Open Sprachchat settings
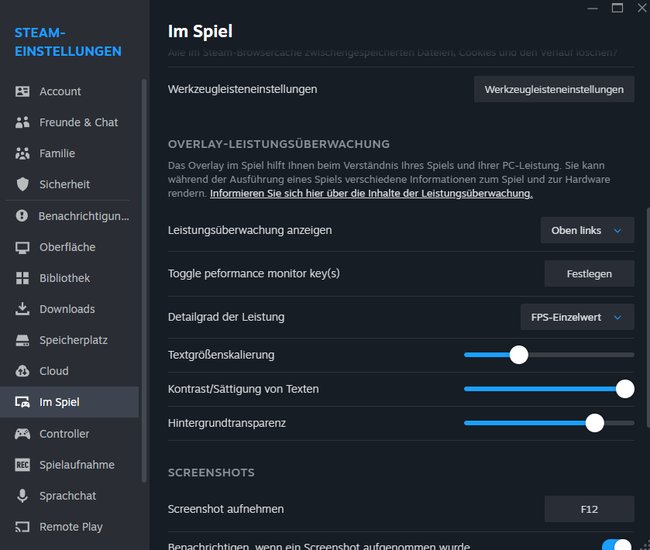 point(70,496)
